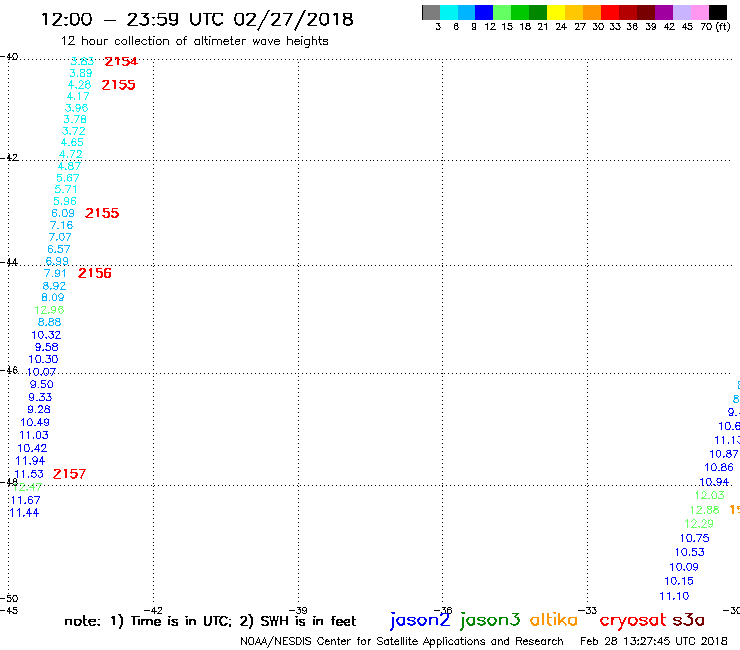Viewport: 740px width, 650px height.
Task: Click the 2155 time label beside 4.28
Action: (x=118, y=85)
